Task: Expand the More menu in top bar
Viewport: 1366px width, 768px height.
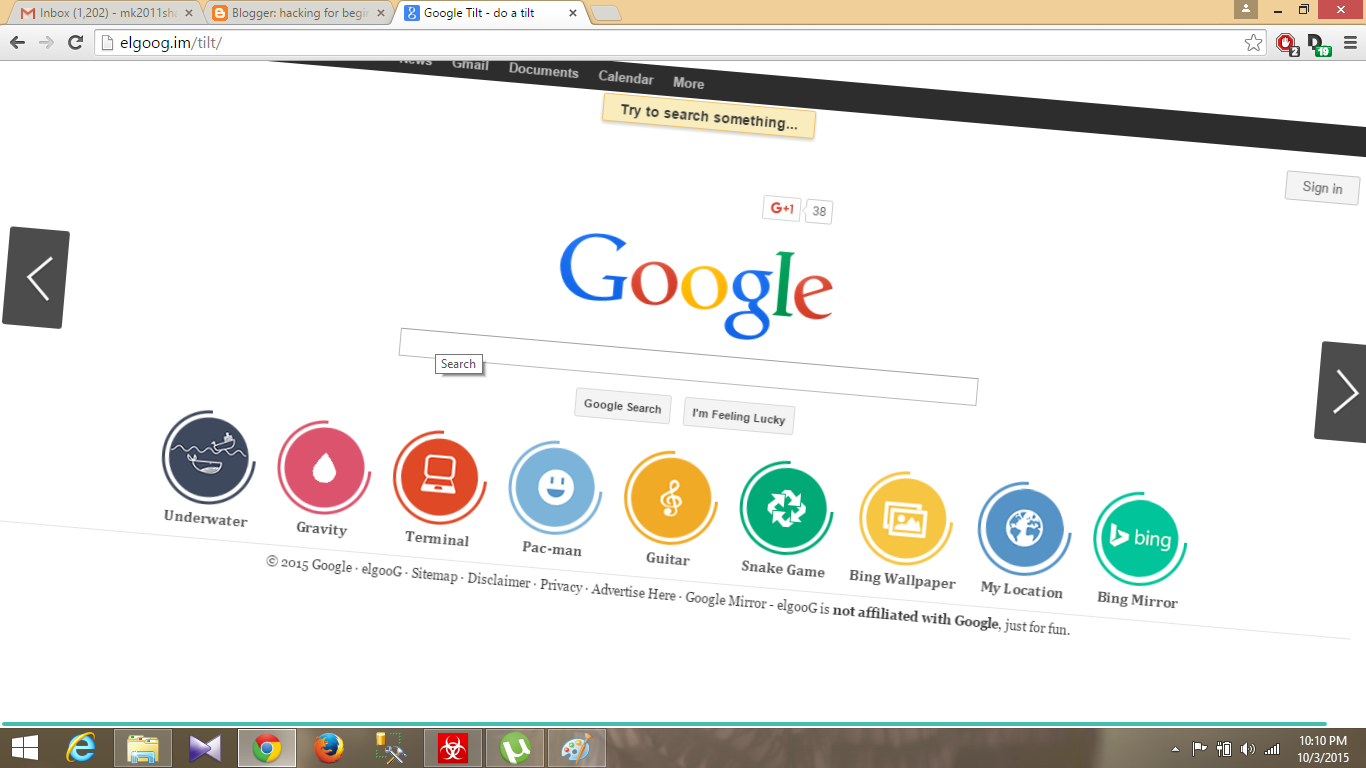Action: point(688,83)
